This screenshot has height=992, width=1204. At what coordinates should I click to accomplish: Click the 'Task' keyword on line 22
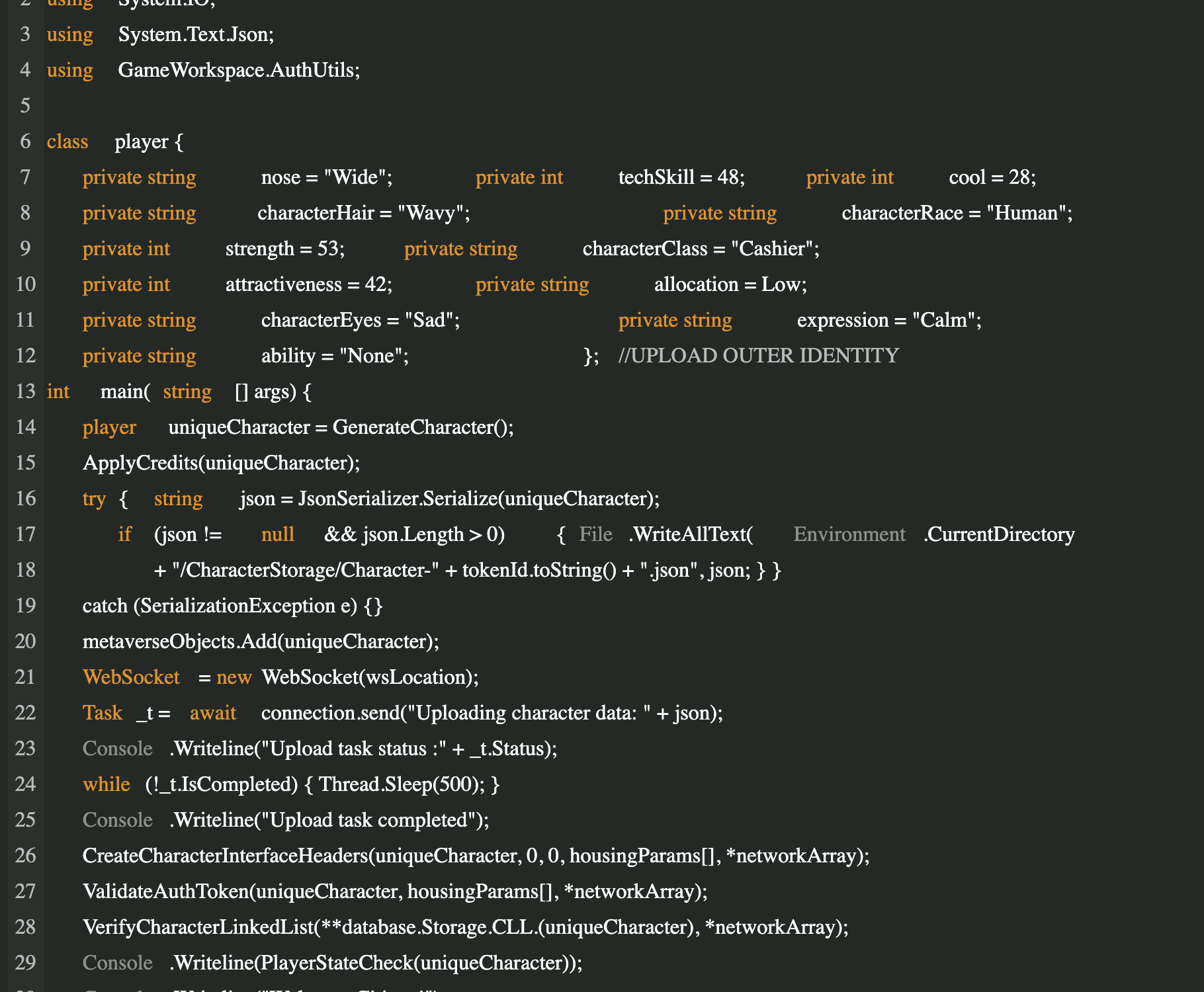(103, 712)
